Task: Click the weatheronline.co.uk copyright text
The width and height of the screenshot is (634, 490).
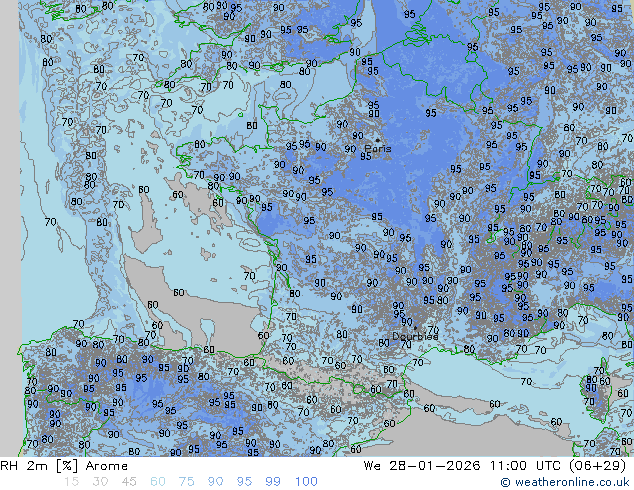Action: [565, 482]
